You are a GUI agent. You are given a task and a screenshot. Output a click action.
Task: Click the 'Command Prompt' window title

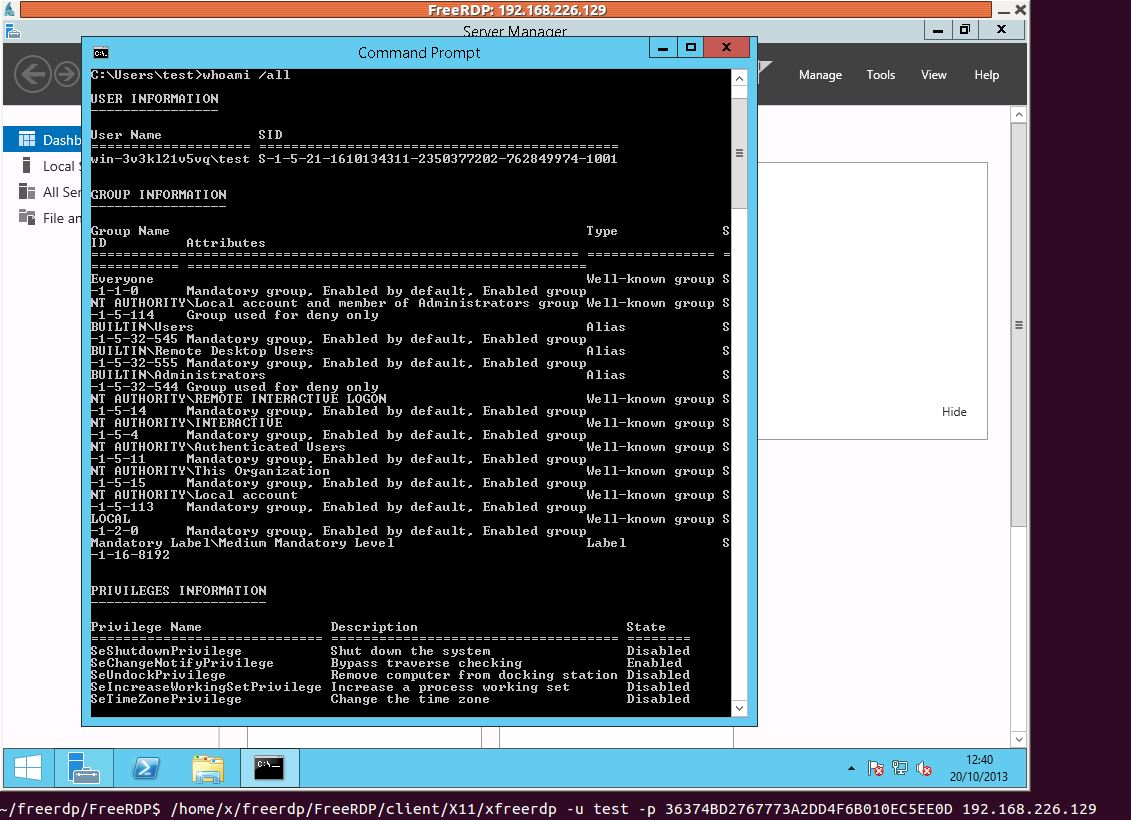[419, 53]
